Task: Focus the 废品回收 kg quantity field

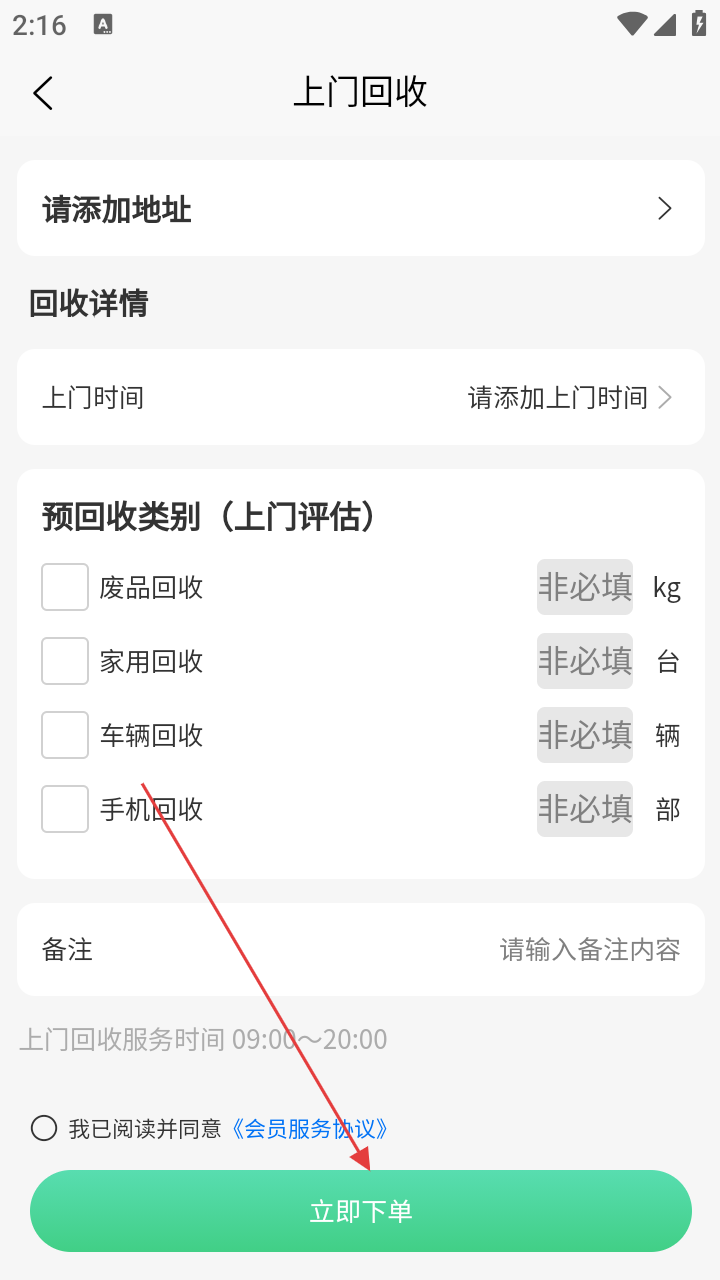Action: coord(585,587)
